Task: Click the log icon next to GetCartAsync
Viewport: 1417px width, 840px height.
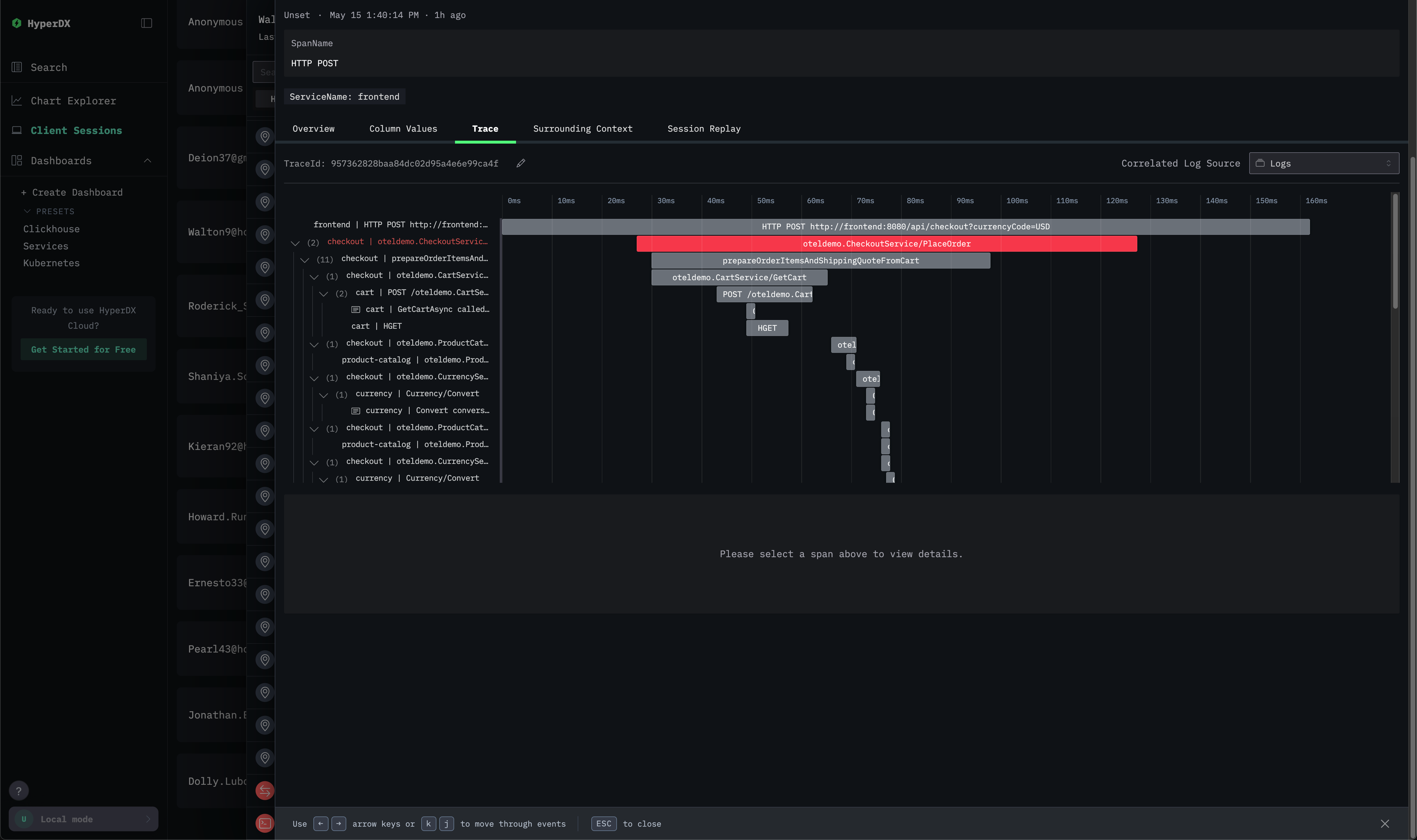Action: [356, 310]
